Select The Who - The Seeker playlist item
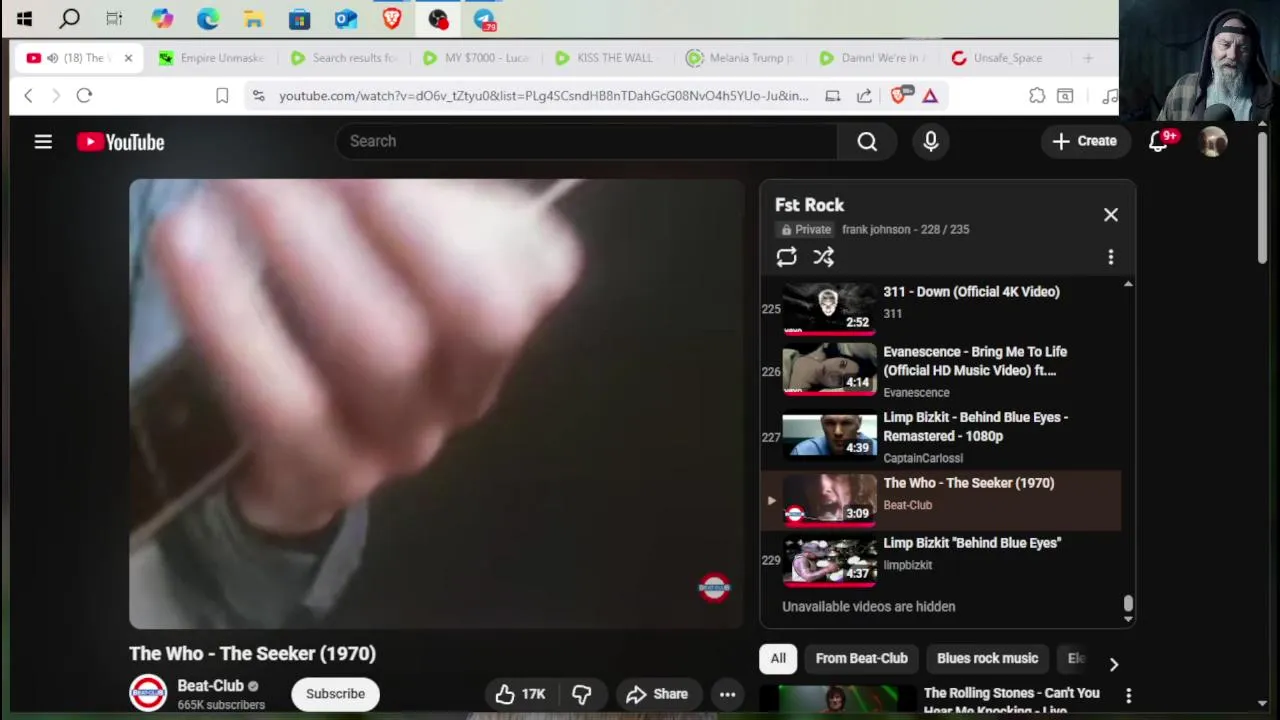 pyautogui.click(x=940, y=500)
